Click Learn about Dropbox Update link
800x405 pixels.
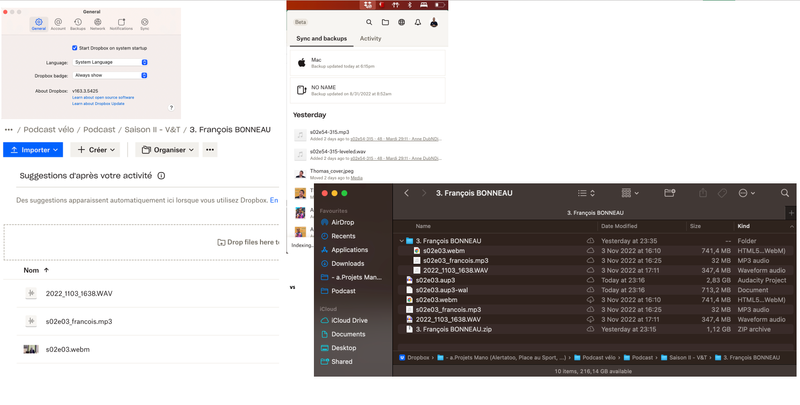pos(98,104)
